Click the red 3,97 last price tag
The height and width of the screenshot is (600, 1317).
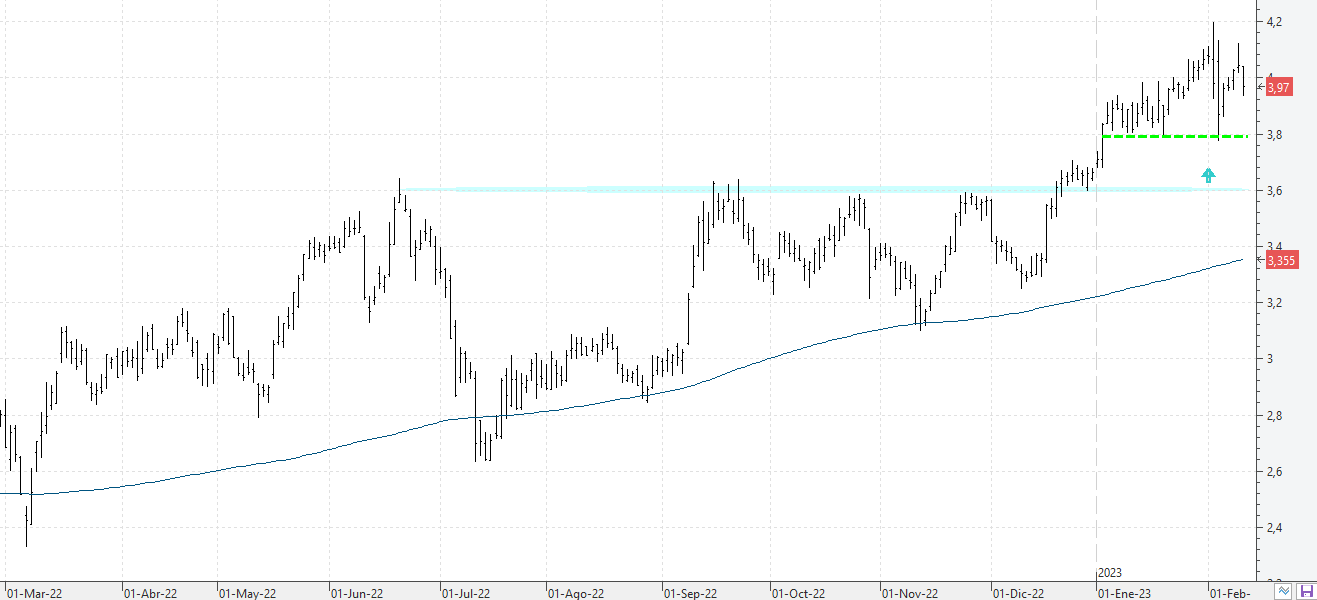(1279, 88)
